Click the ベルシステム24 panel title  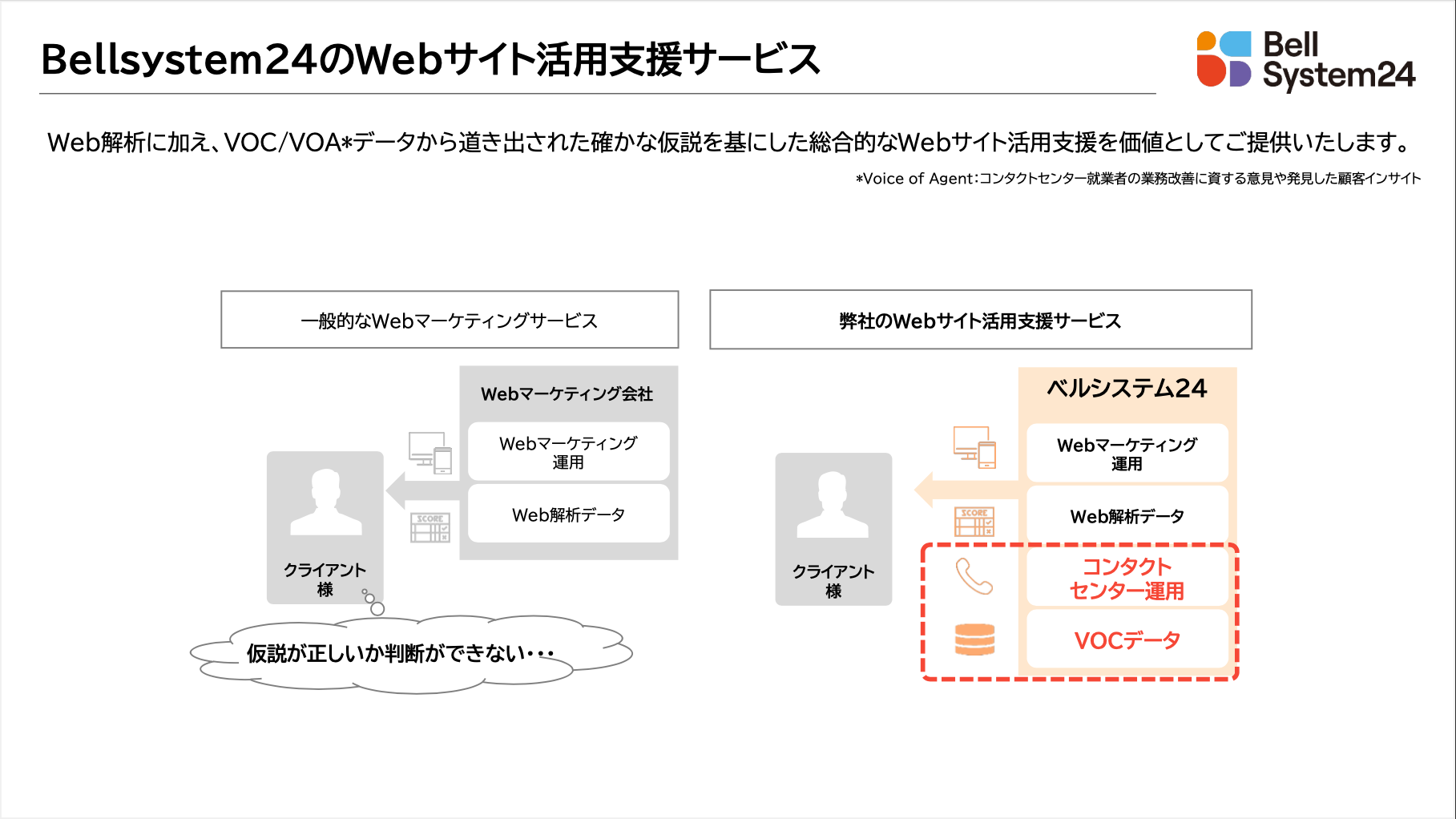click(x=1127, y=389)
